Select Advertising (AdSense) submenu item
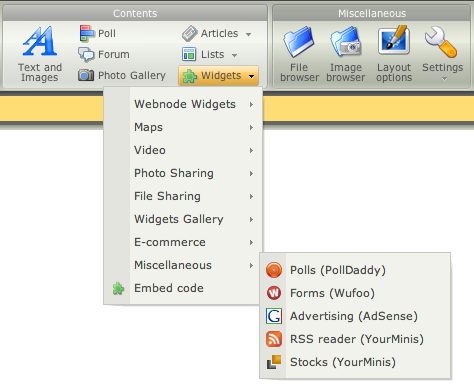Screen dimensions: 474x386 [x=355, y=316]
